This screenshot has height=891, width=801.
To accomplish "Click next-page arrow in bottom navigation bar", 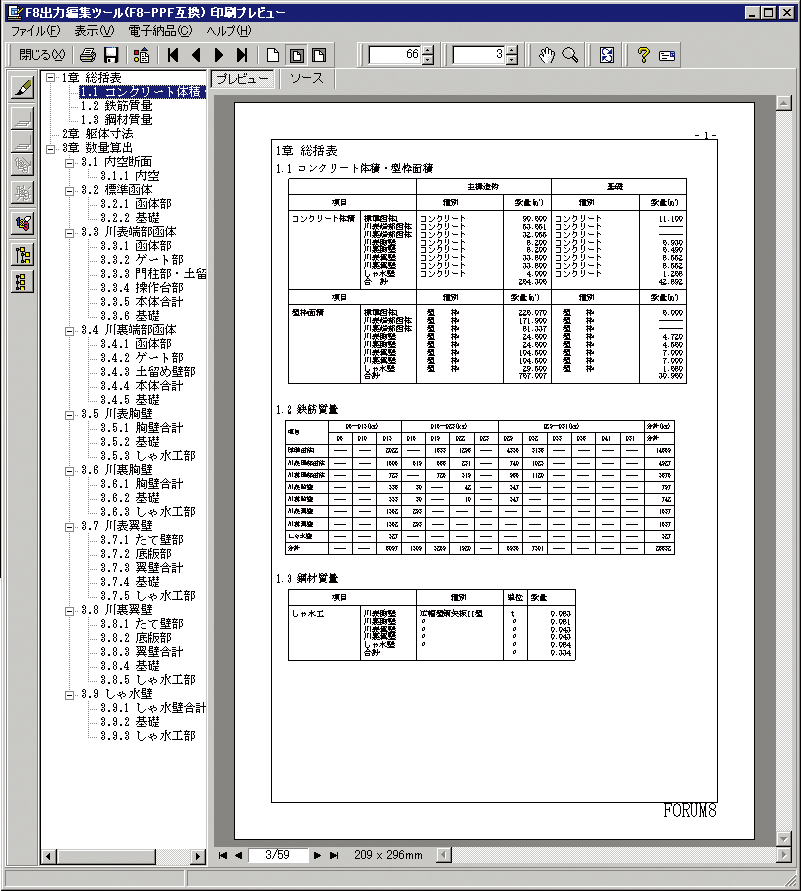I will (x=318, y=855).
